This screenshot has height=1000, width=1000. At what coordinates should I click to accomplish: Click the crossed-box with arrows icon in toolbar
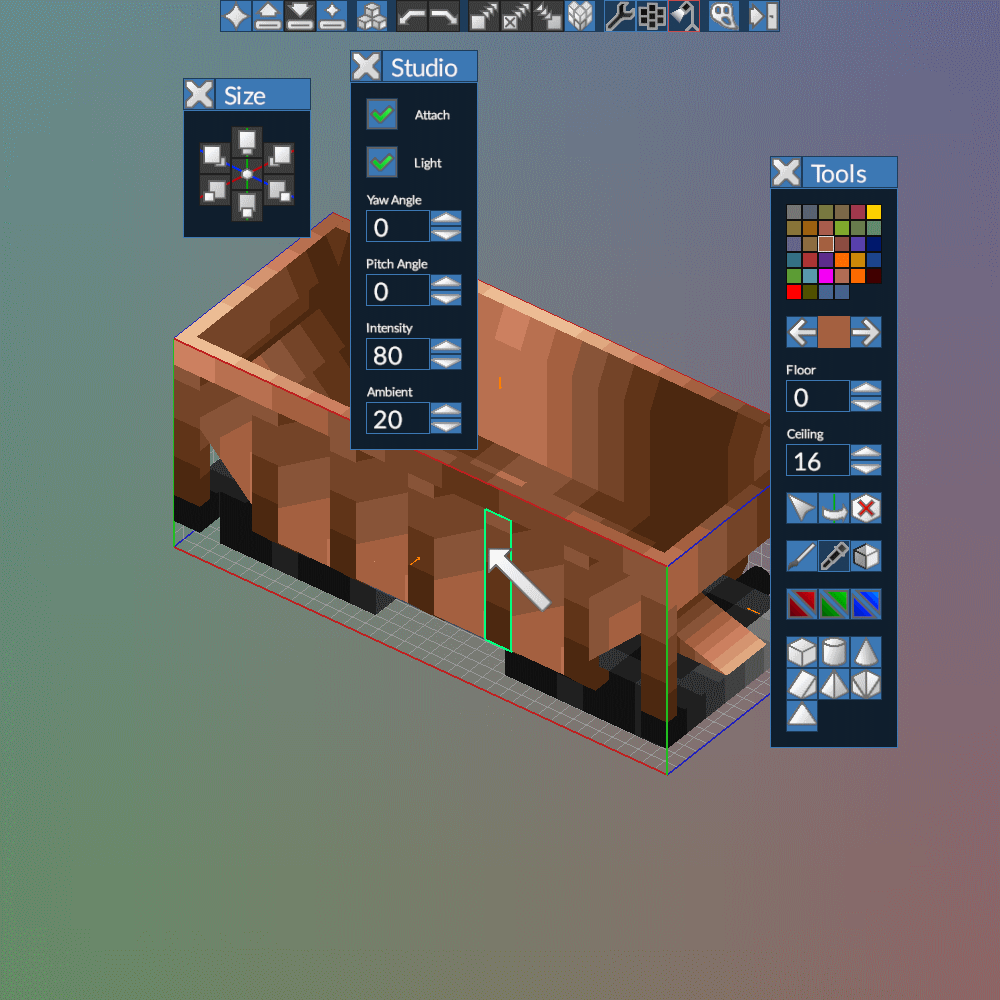[516, 16]
